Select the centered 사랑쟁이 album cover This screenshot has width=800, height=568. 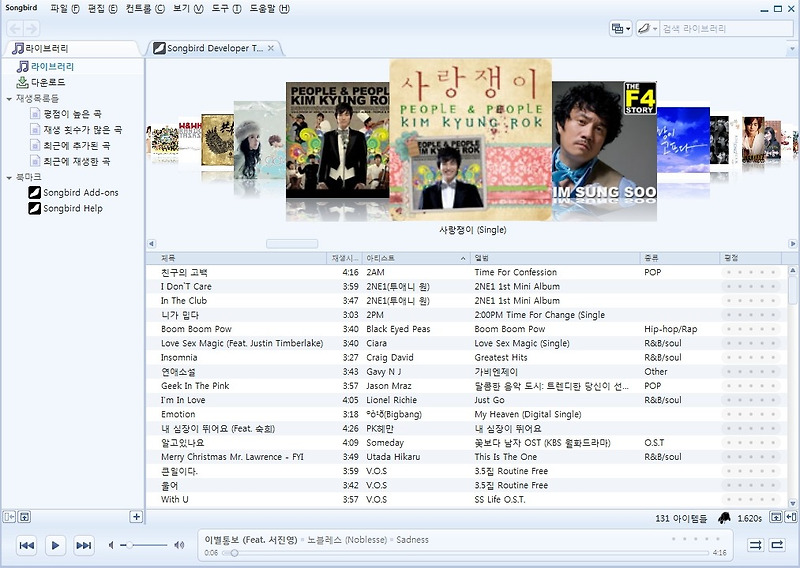pyautogui.click(x=470, y=140)
